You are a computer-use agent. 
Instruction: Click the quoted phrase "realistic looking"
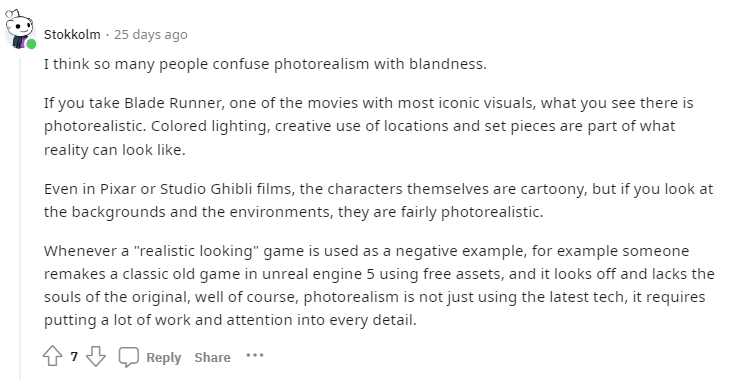tap(196, 251)
